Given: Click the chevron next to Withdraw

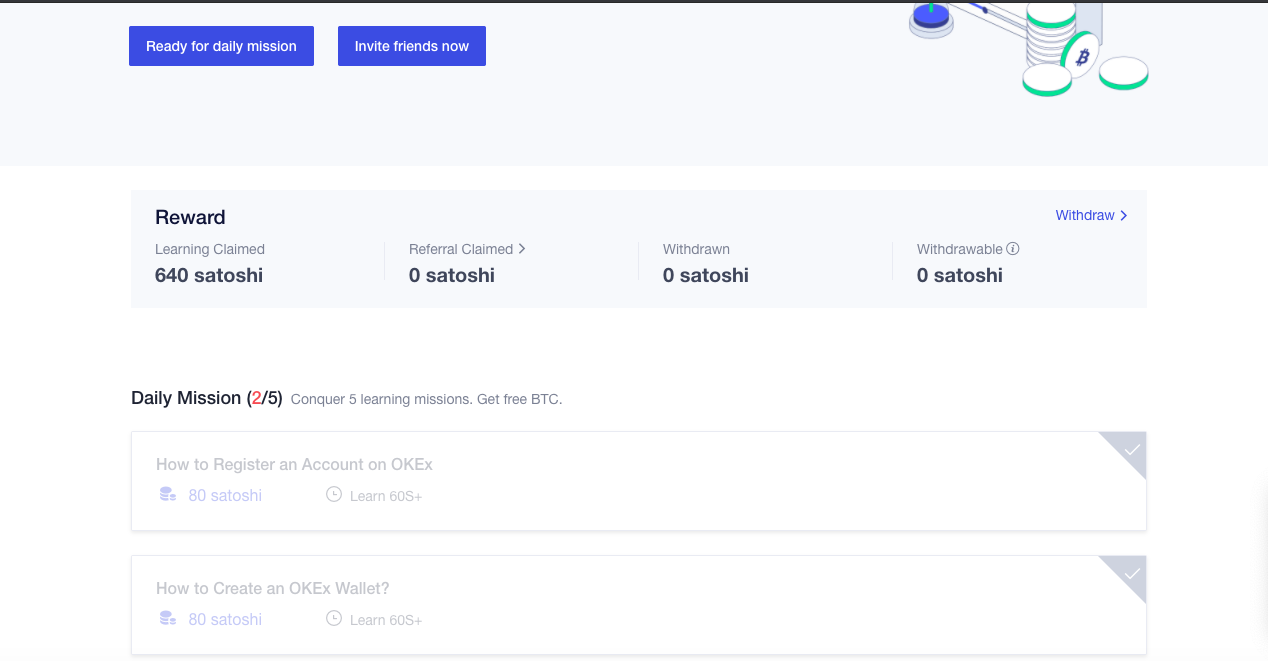Looking at the screenshot, I should point(1124,215).
